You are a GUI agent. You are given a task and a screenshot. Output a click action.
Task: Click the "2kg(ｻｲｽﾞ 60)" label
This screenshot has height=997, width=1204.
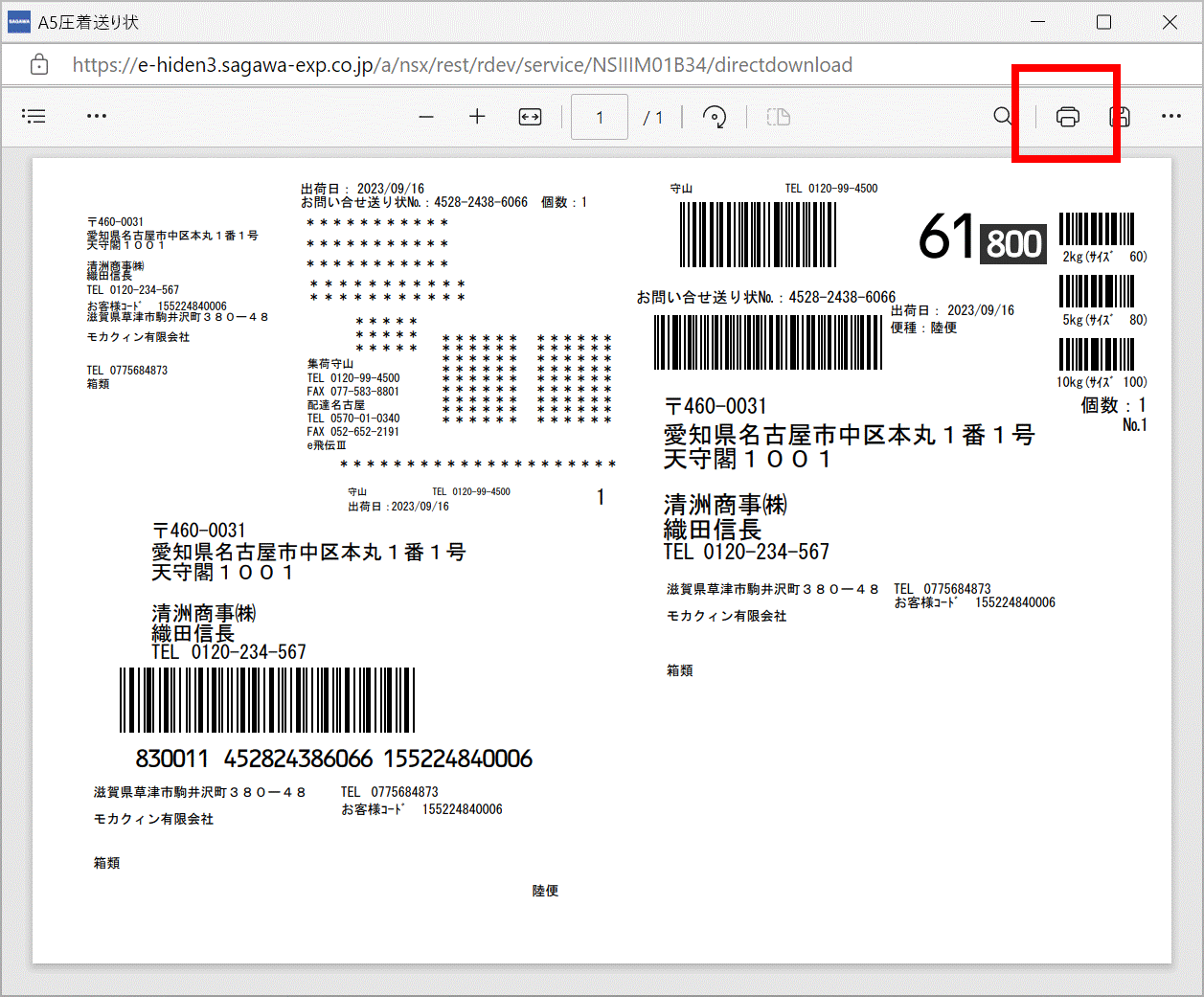[x=1104, y=257]
